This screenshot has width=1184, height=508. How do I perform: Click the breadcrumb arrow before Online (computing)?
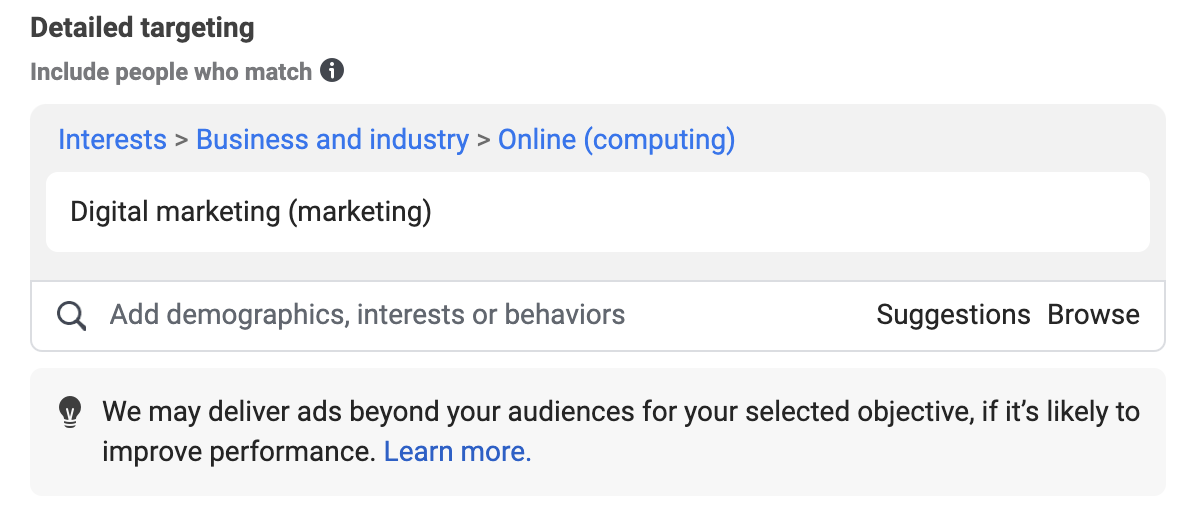483,140
